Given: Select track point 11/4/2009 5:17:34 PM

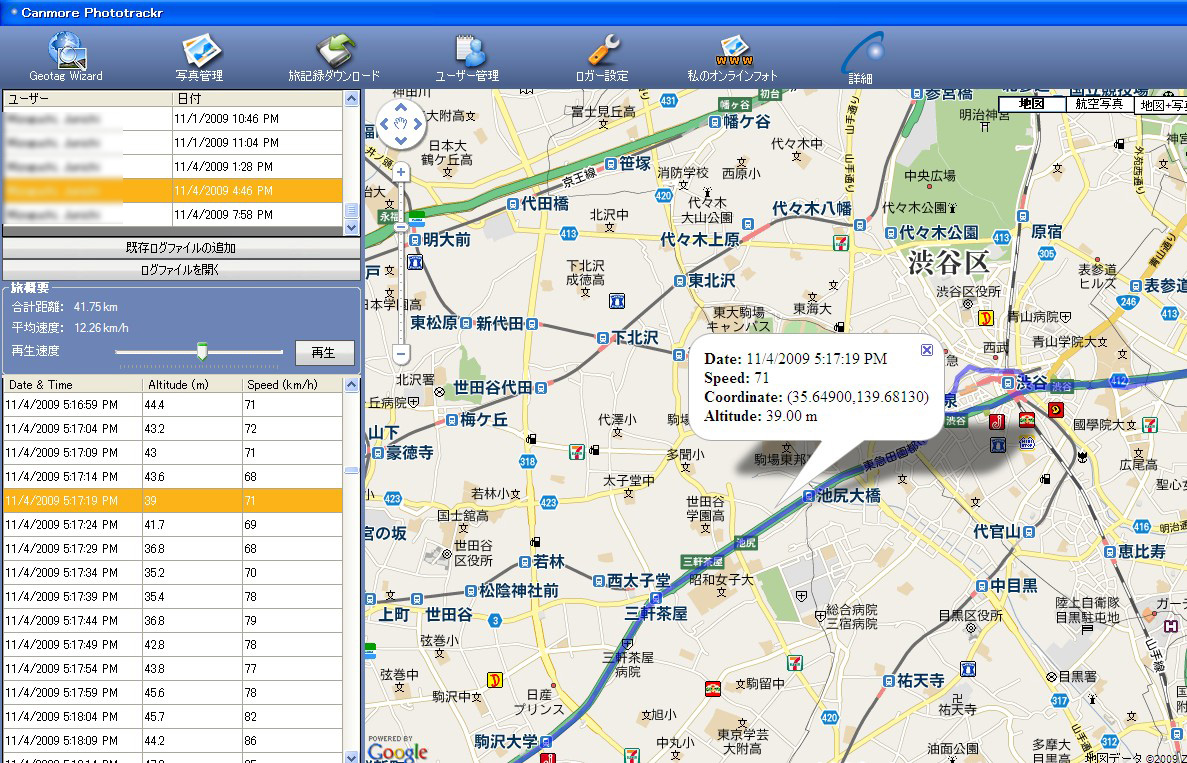Looking at the screenshot, I should click(173, 572).
